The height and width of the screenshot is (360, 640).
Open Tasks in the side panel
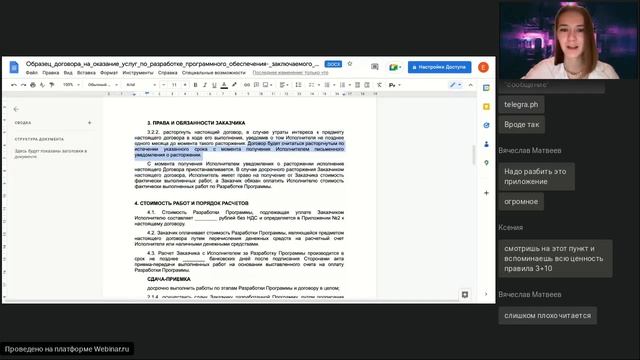pyautogui.click(x=486, y=125)
